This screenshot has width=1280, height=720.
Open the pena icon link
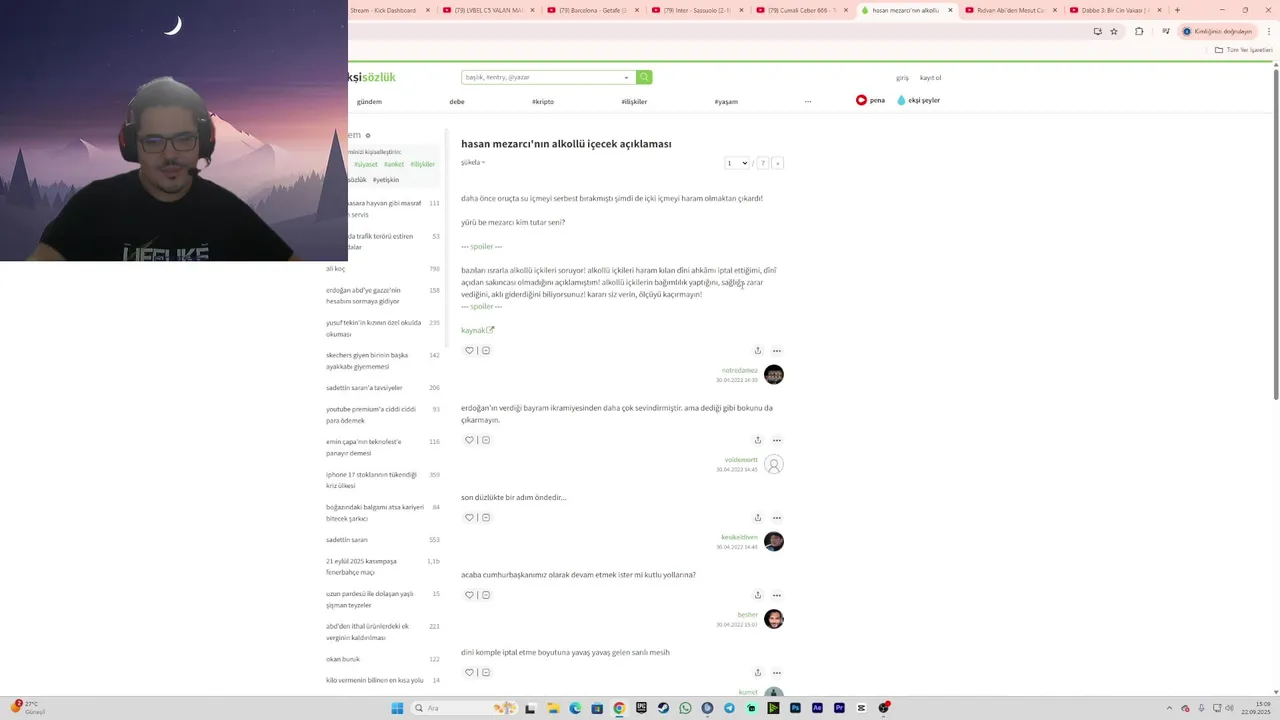(x=870, y=100)
